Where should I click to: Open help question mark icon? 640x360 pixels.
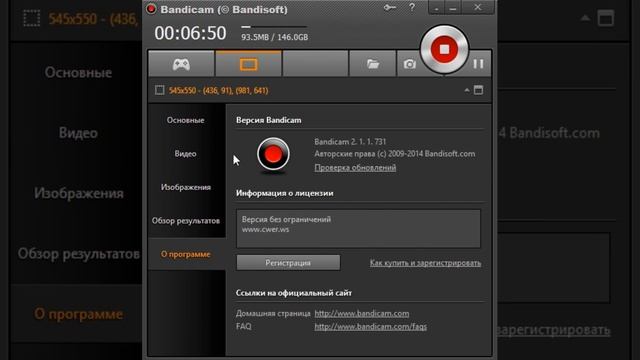click(412, 7)
